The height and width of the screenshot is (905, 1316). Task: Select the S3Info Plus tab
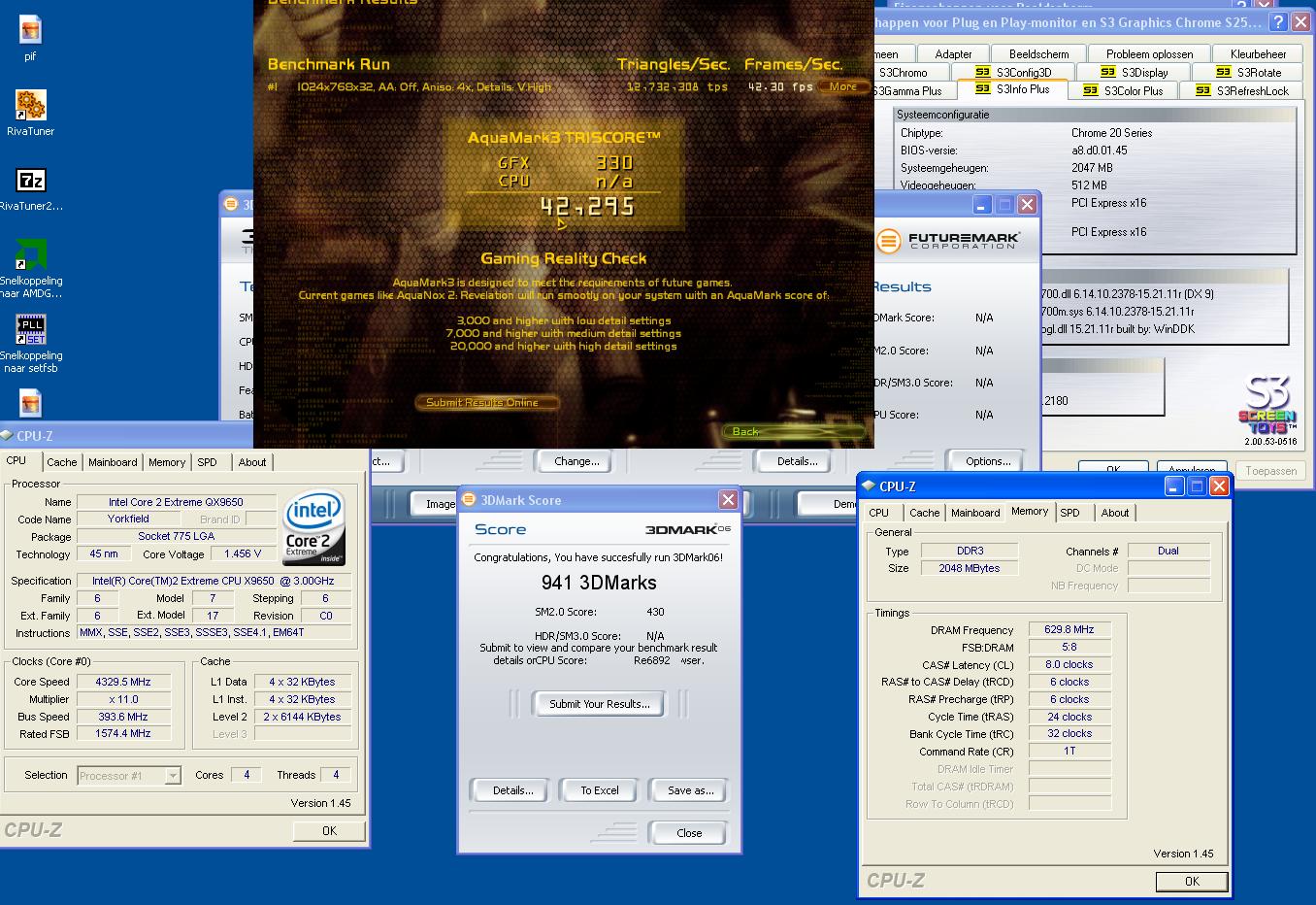point(1012,89)
